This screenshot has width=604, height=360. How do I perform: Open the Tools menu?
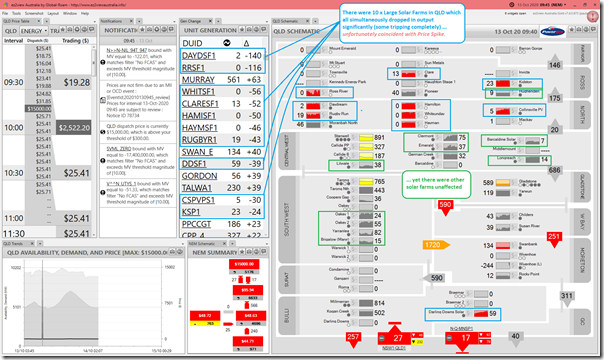tap(16, 13)
